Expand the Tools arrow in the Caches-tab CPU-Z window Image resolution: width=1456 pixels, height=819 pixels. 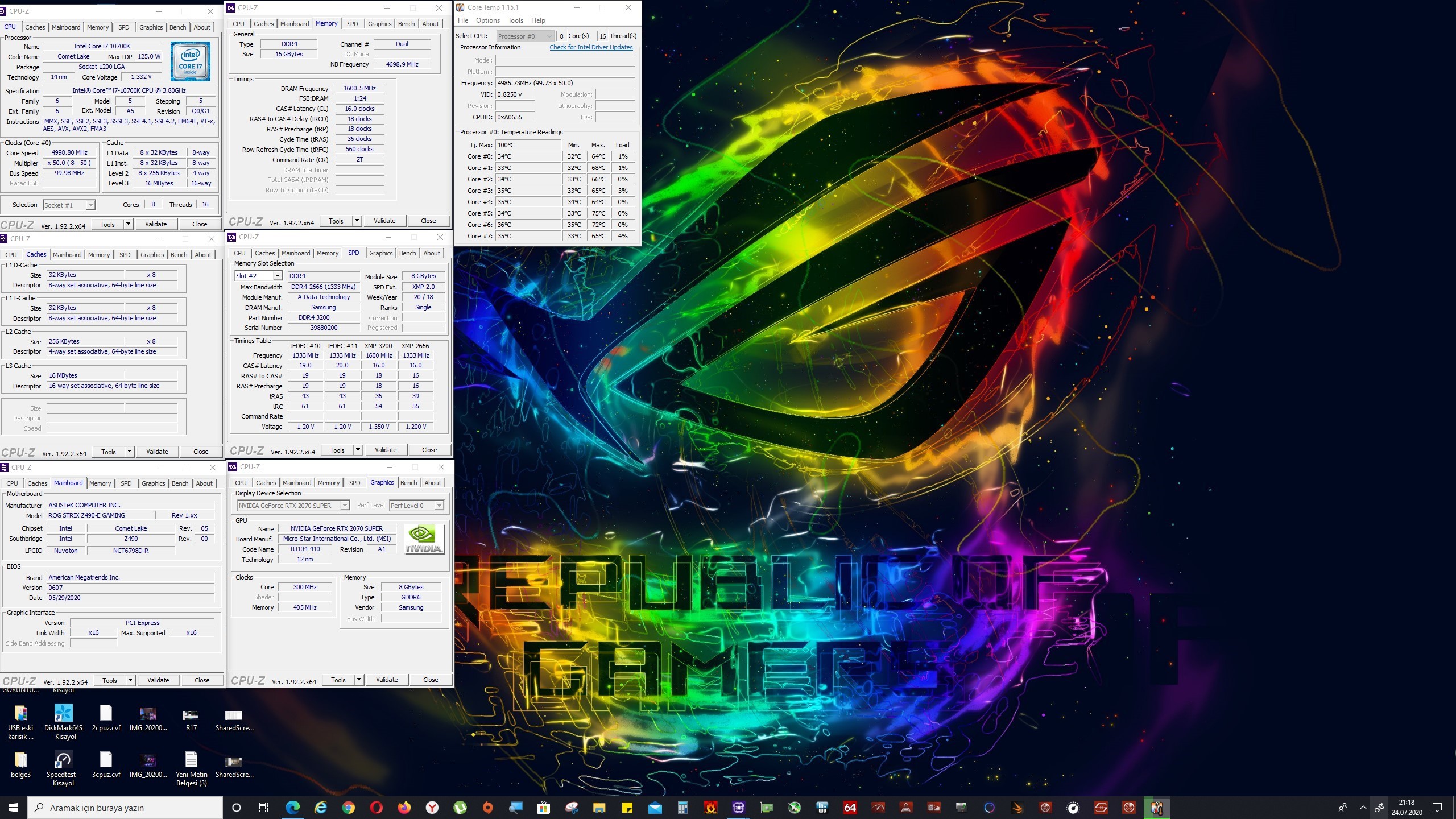coord(130,452)
